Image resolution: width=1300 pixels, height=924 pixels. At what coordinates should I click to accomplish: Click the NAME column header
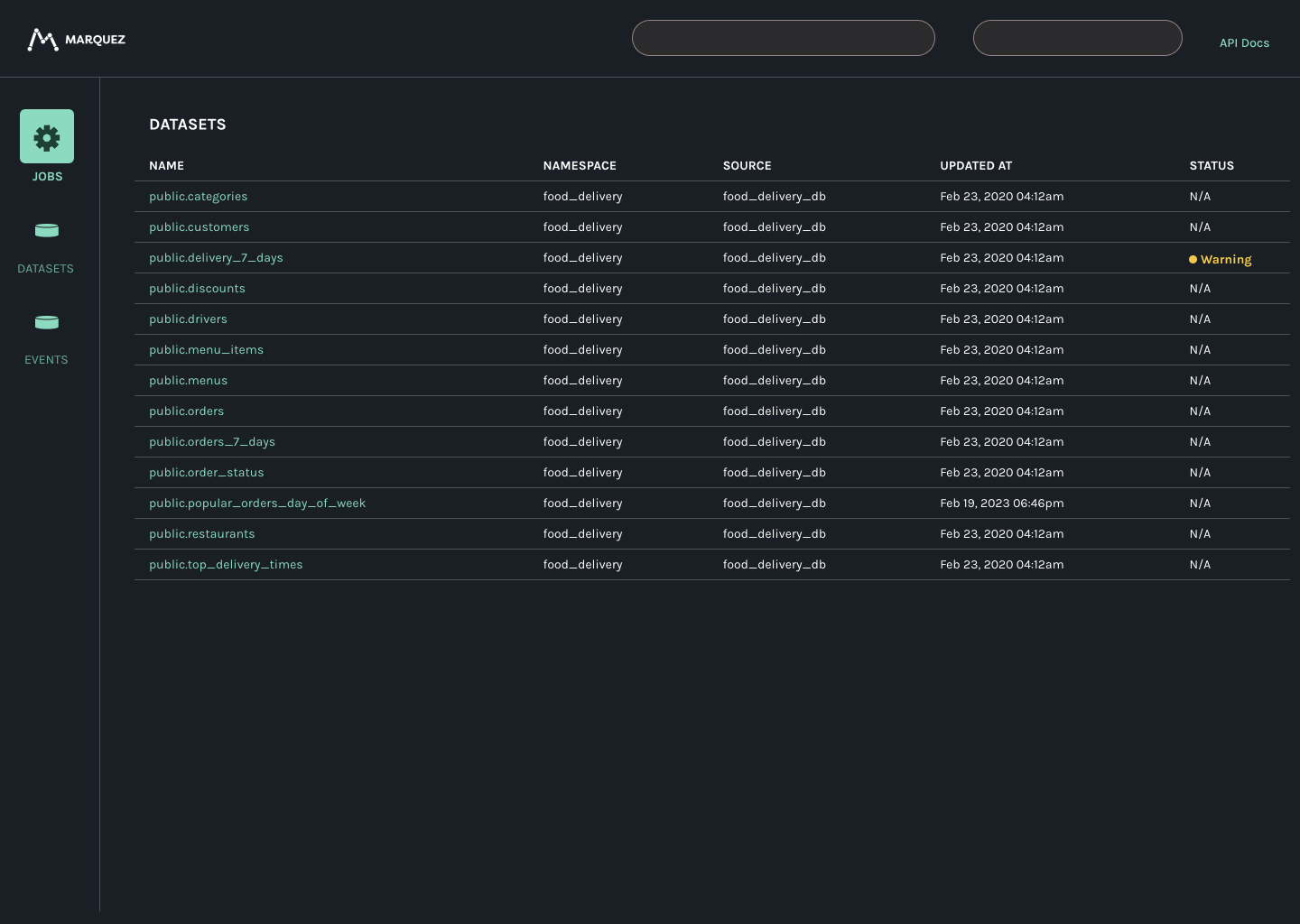click(x=166, y=166)
